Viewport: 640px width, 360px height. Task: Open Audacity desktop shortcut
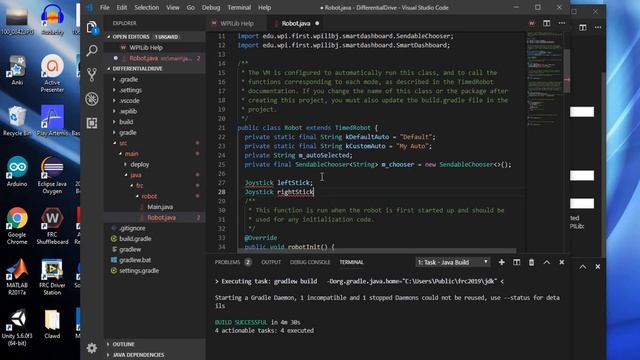[x=52, y=20]
